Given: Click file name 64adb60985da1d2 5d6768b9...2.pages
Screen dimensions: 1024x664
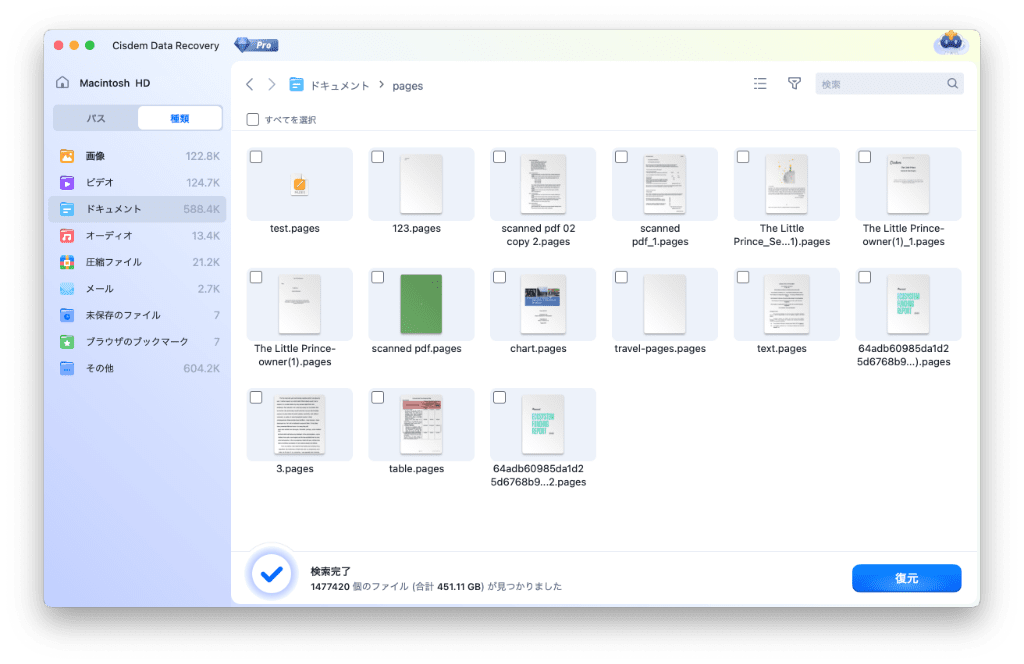Looking at the screenshot, I should [x=538, y=475].
